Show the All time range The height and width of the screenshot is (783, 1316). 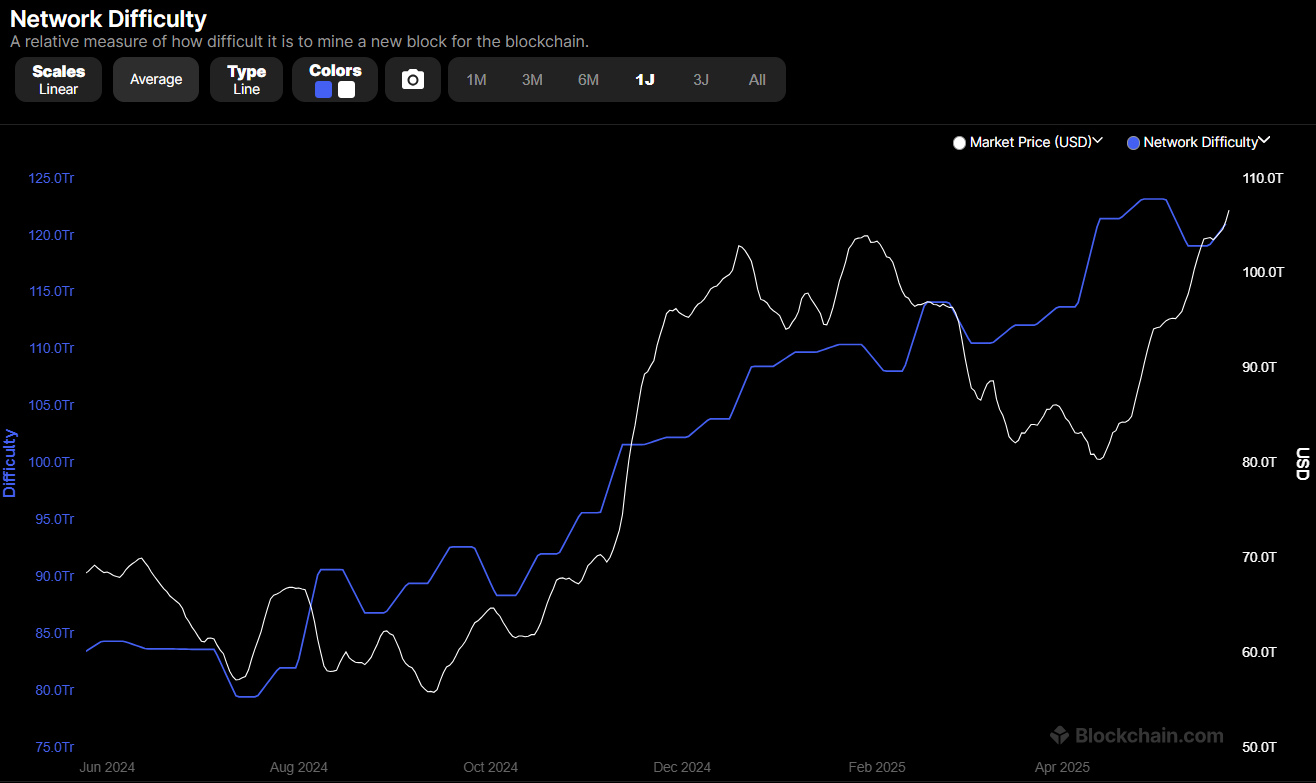coord(757,80)
